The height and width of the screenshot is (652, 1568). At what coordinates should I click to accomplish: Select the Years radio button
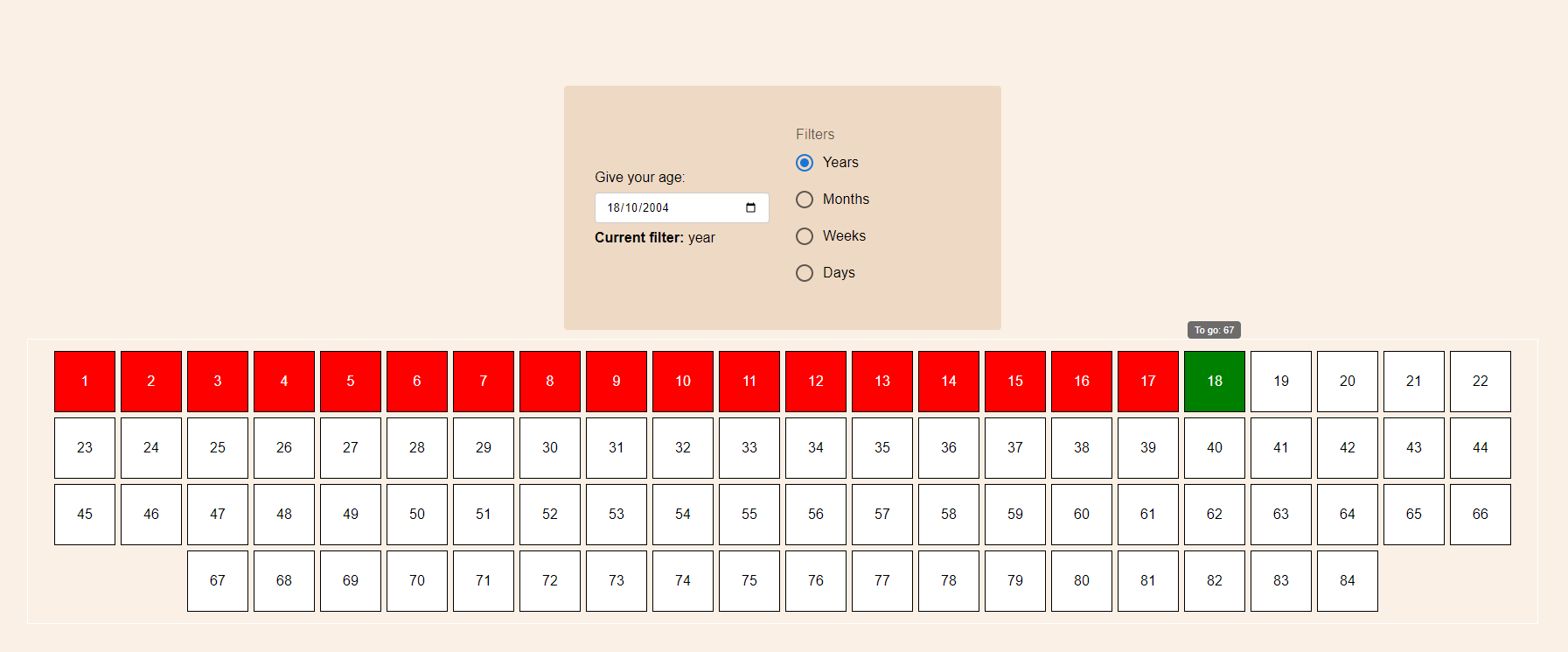pyautogui.click(x=805, y=163)
